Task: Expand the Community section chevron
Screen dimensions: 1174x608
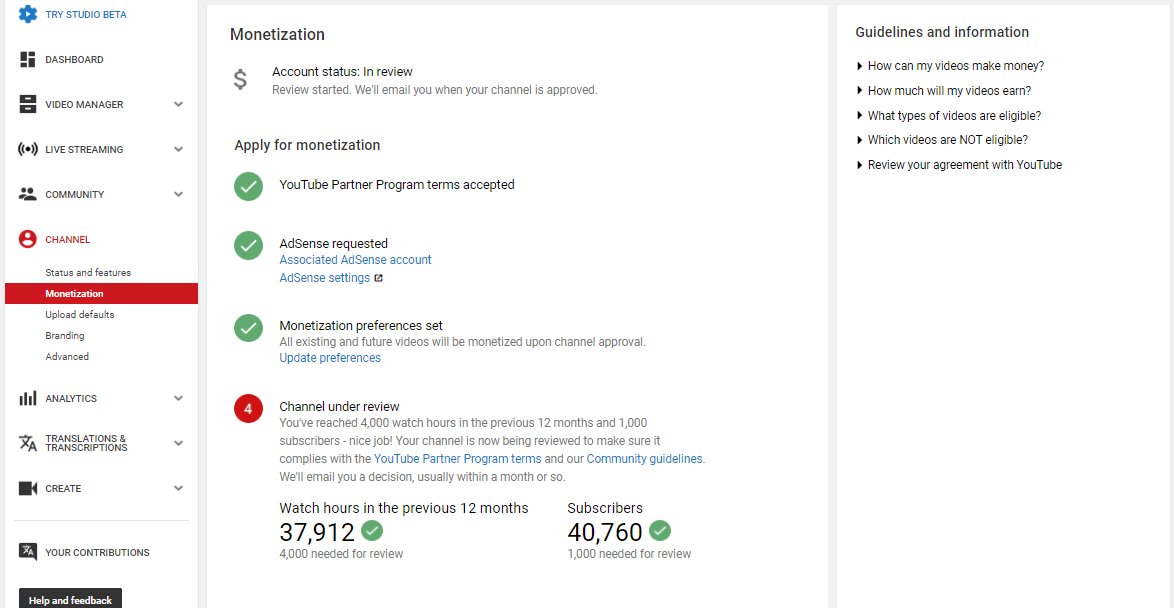Action: (178, 194)
